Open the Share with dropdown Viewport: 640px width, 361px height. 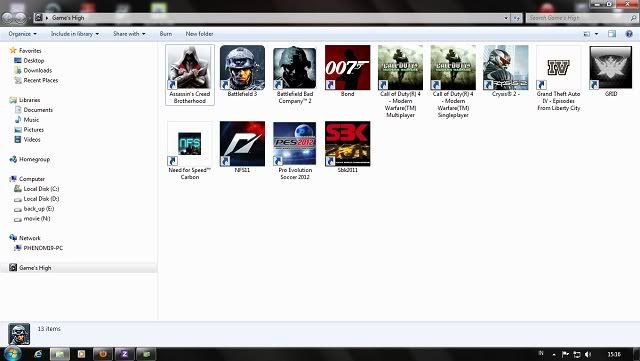129,34
